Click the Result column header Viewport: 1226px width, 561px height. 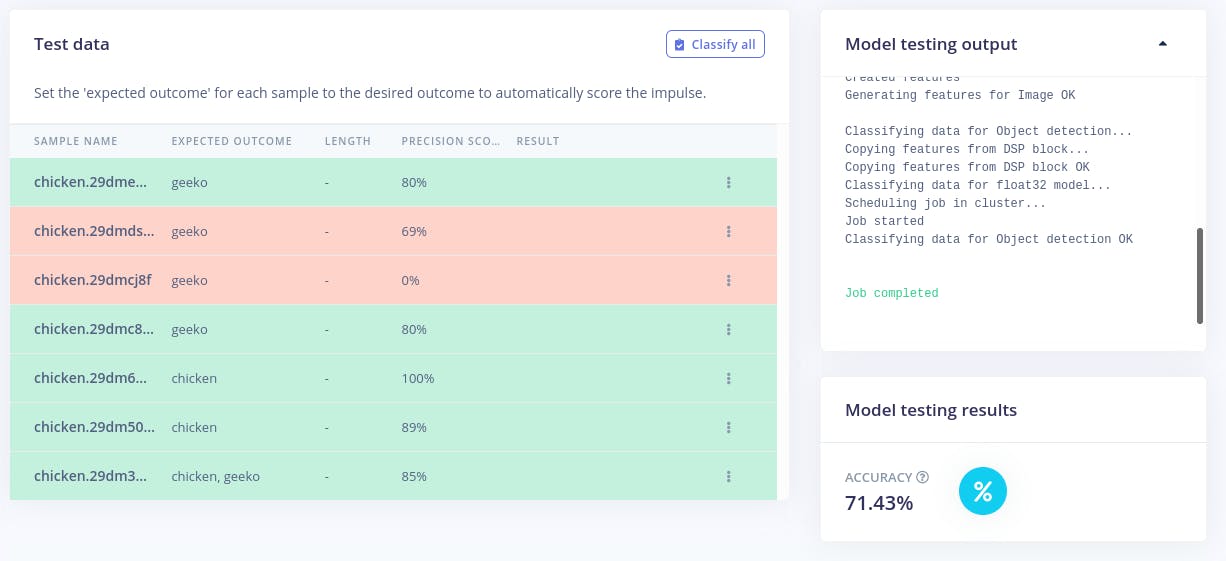(538, 141)
